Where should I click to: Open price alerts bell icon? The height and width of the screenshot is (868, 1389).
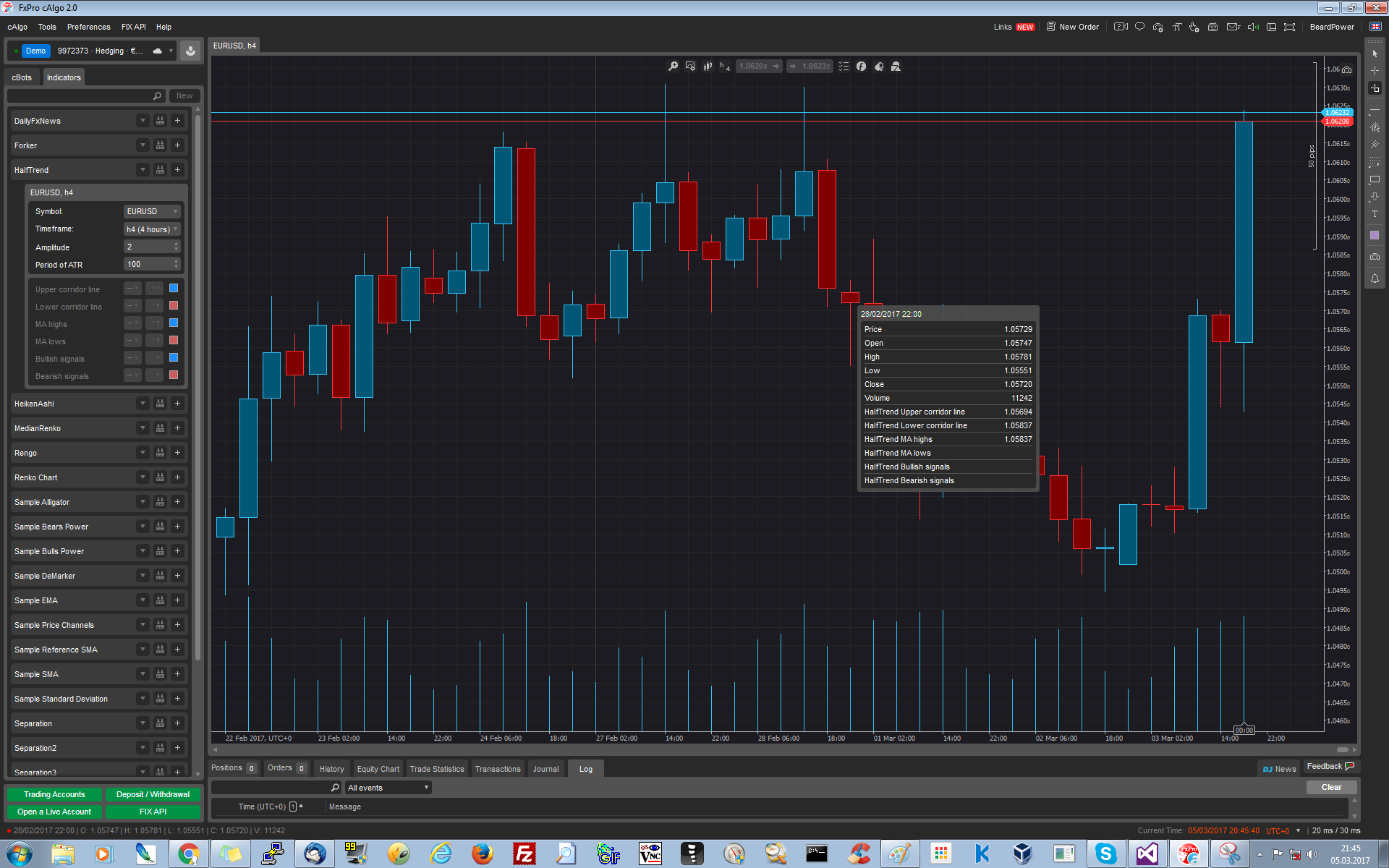point(1375,278)
